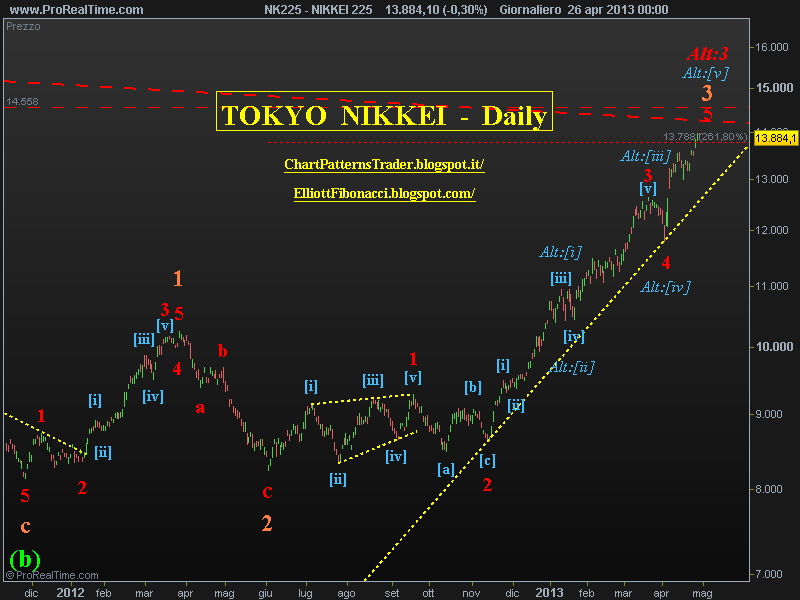Image resolution: width=800 pixels, height=600 pixels.
Task: Click the Giornaliero timeframe label
Action: coord(530,9)
